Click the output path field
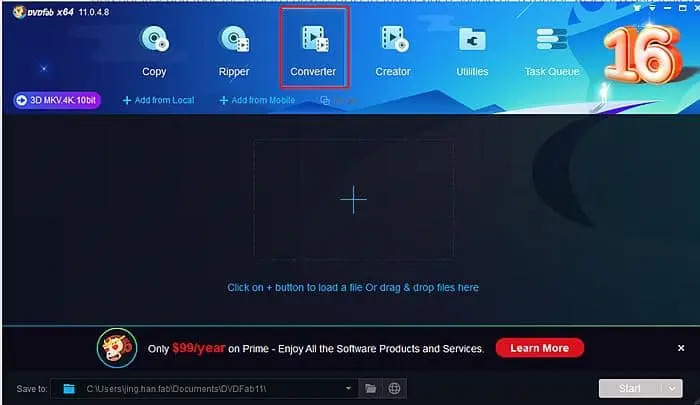700x405 pixels. (x=204, y=389)
